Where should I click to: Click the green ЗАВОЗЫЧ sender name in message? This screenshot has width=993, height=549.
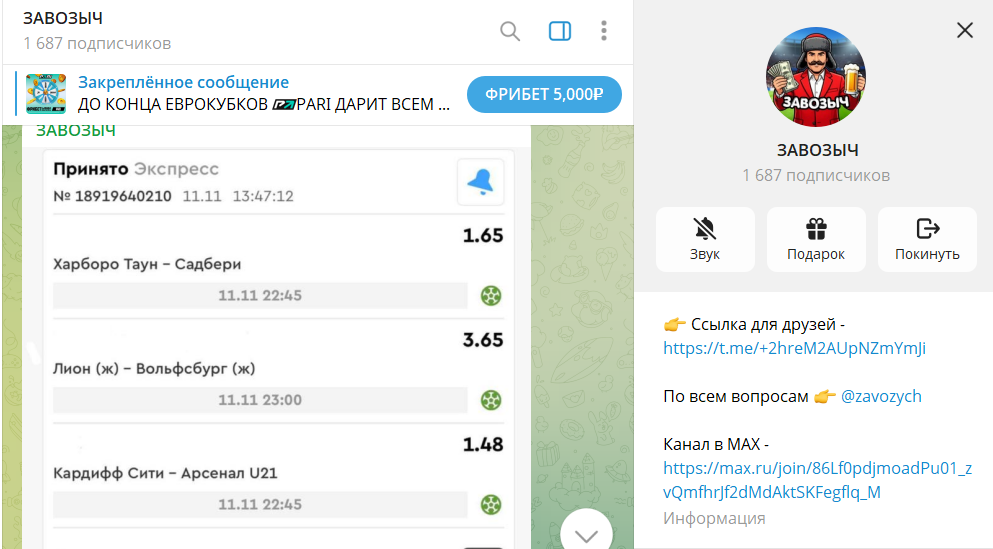point(75,130)
